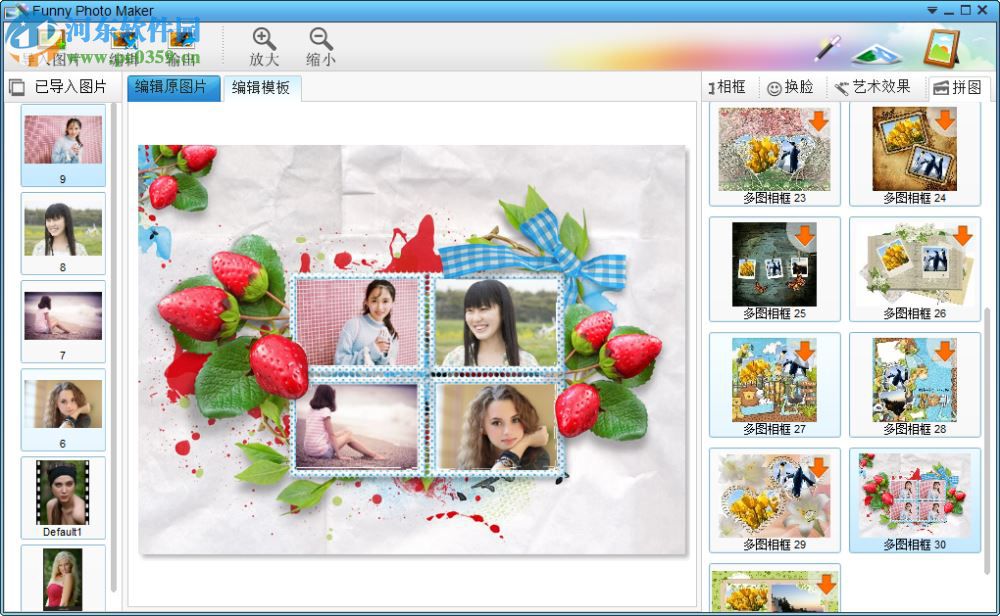Click the landscape image icon near top right
This screenshot has height=616, width=1000.
[x=877, y=52]
